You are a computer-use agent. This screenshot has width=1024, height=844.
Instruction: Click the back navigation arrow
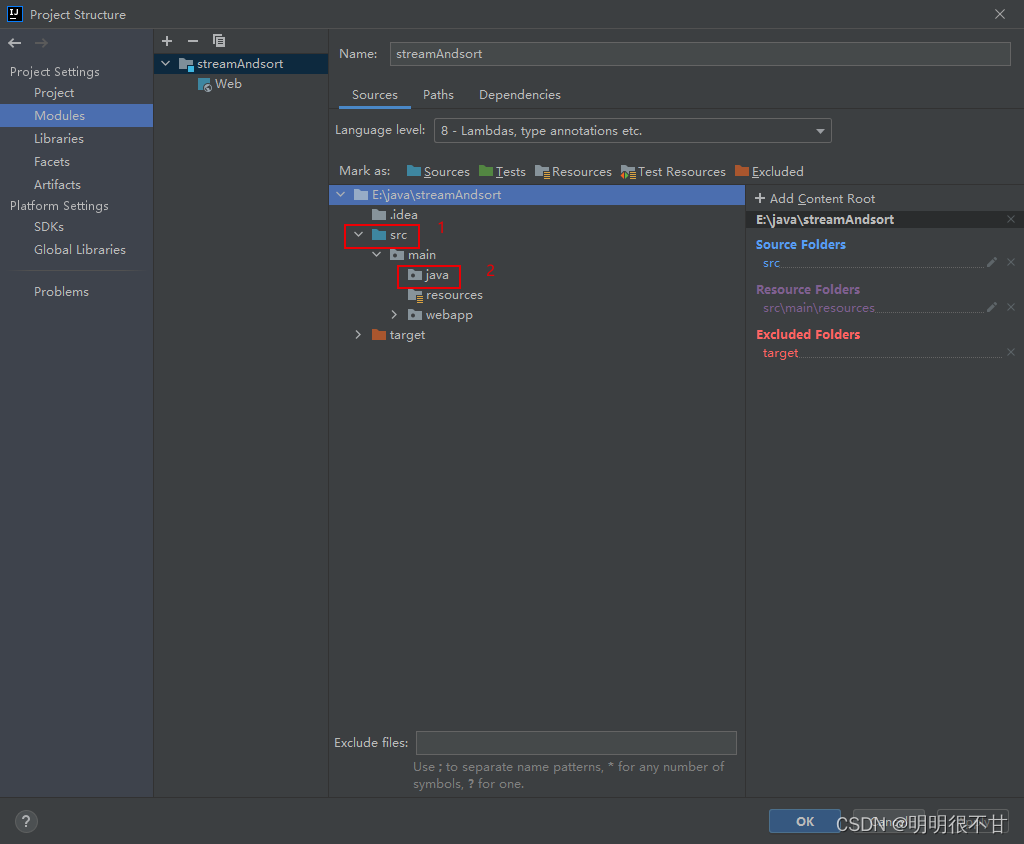15,43
